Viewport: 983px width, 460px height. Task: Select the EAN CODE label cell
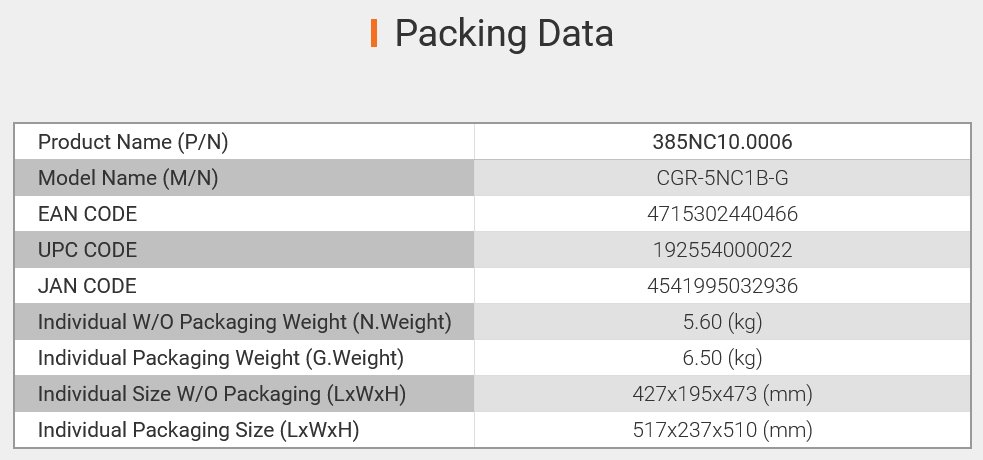(87, 214)
